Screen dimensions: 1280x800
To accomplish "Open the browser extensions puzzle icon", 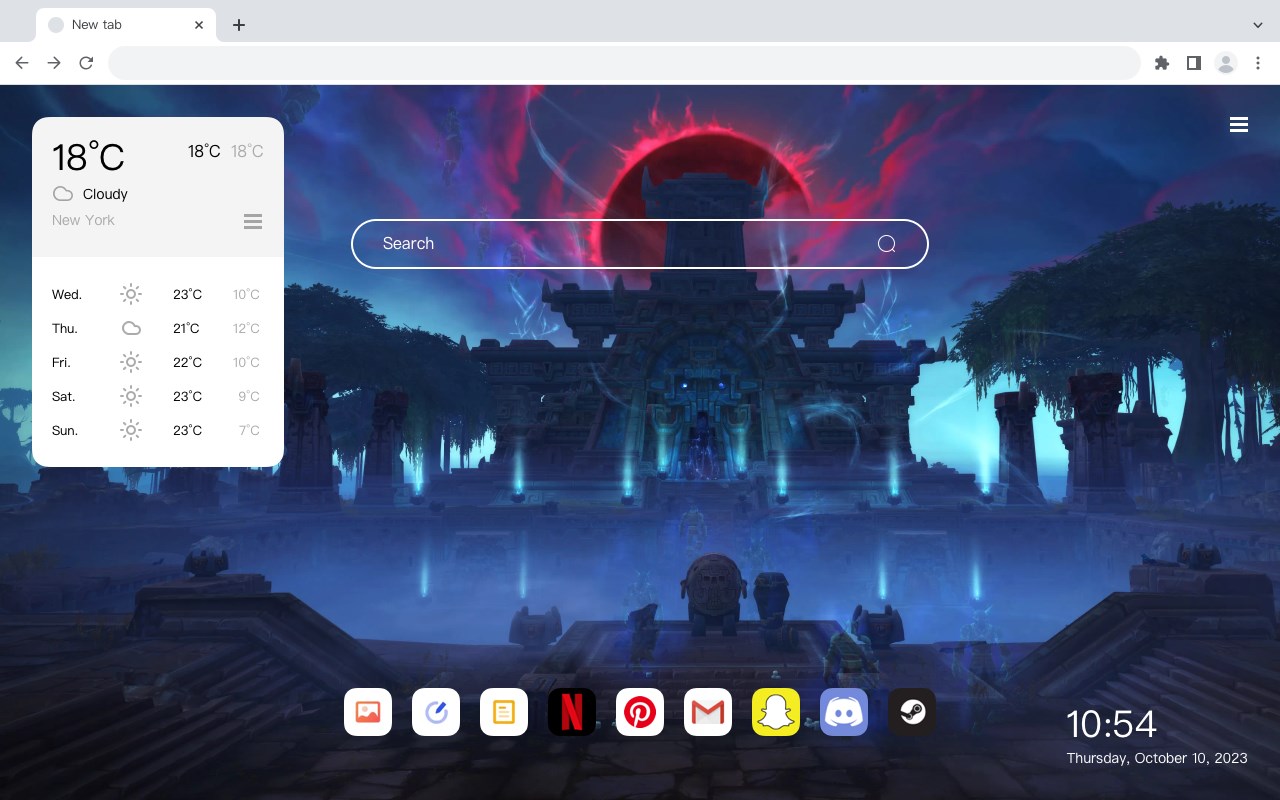I will [1161, 63].
